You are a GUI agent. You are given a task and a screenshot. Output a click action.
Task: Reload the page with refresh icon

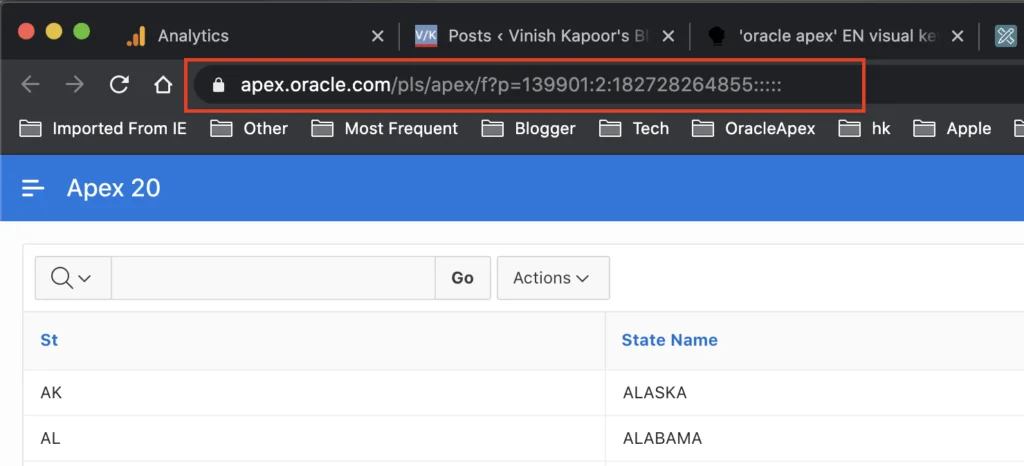(119, 84)
